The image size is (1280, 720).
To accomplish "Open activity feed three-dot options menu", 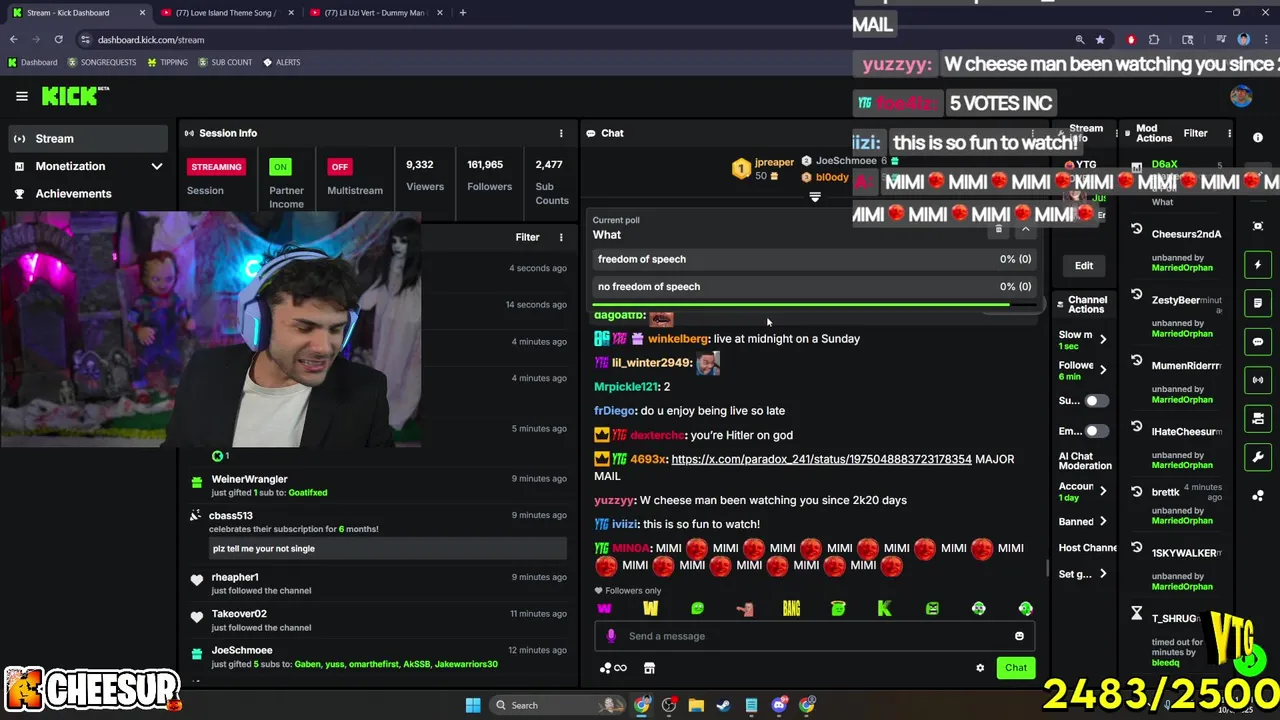I will pos(561,237).
